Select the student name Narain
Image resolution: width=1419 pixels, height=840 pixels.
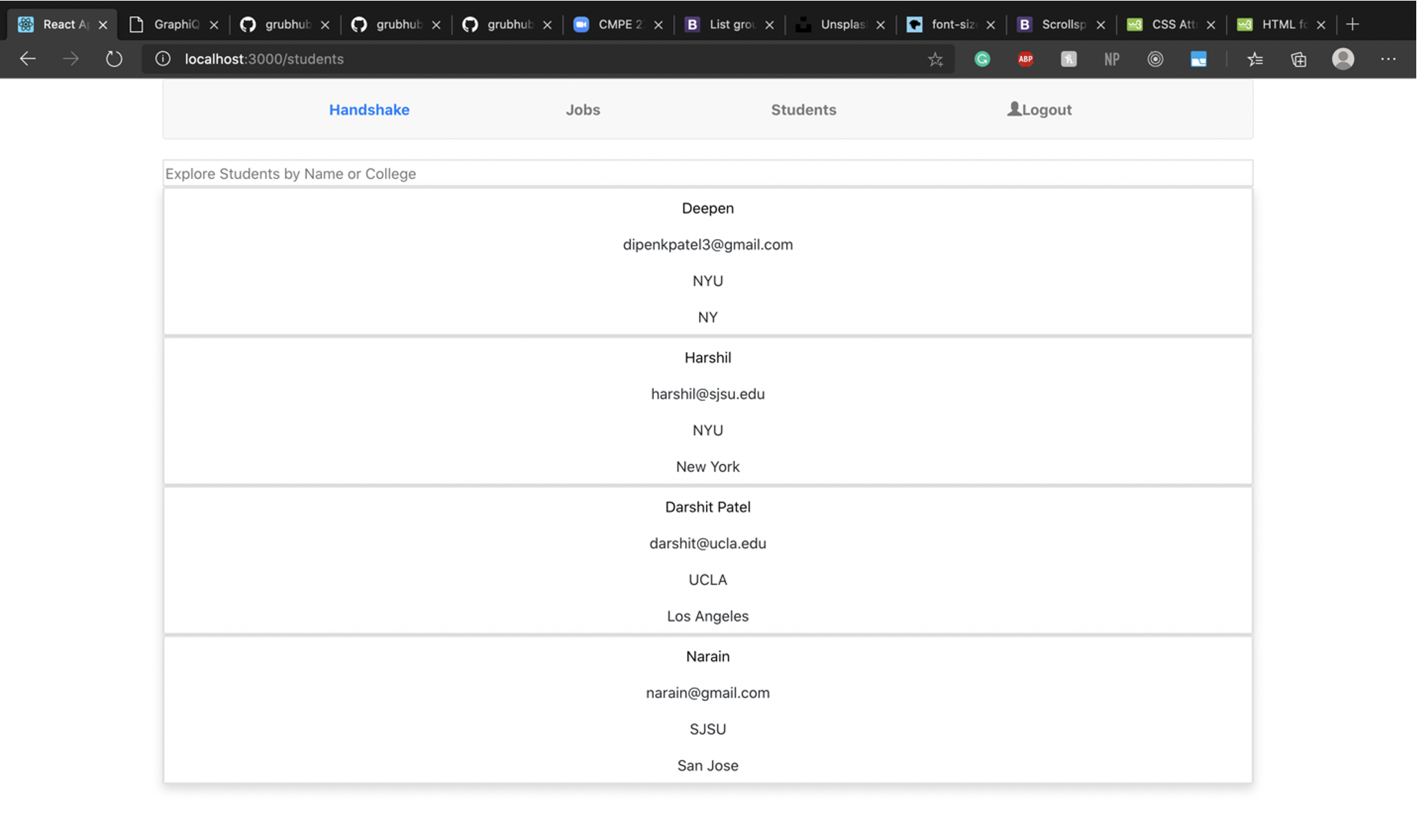[707, 656]
